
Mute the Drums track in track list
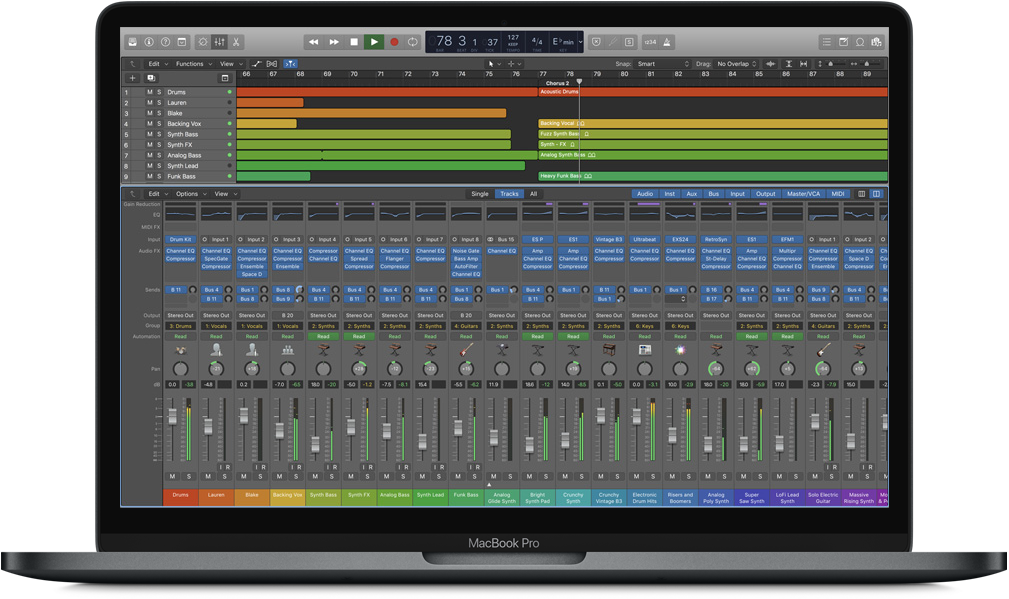[150, 92]
